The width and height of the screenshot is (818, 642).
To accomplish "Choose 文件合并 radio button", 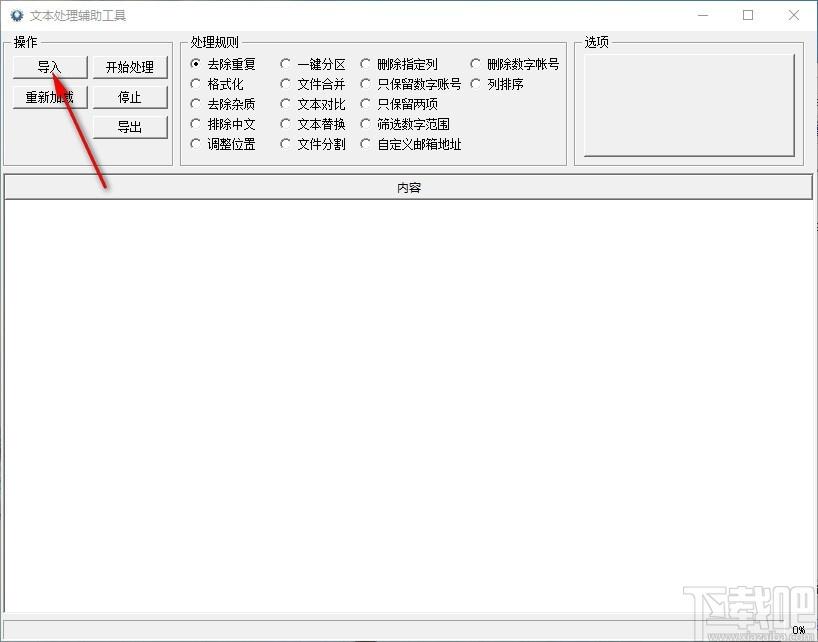I will 313,84.
